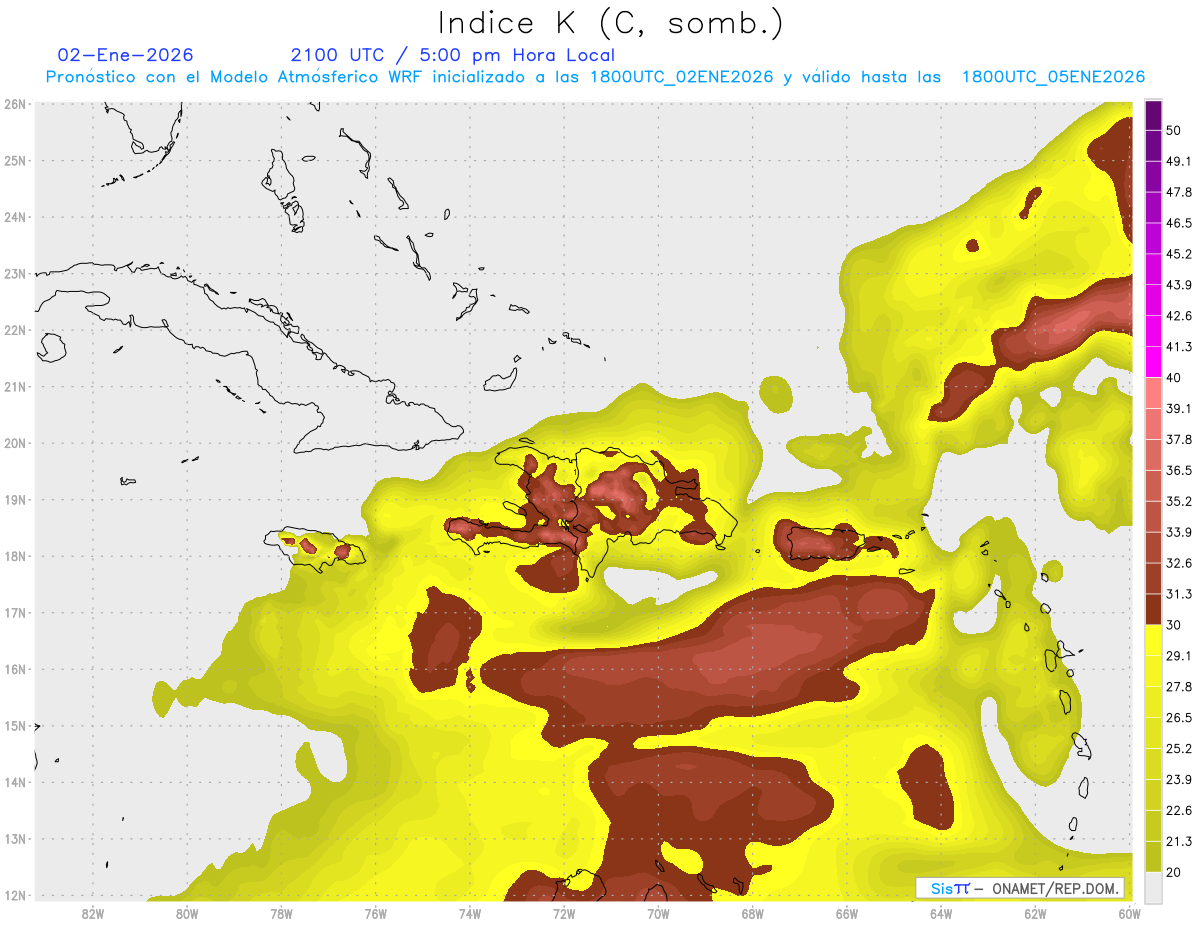The height and width of the screenshot is (927, 1200).
Task: Select the gray swatch below colorbar value 20
Action: [x=1153, y=887]
